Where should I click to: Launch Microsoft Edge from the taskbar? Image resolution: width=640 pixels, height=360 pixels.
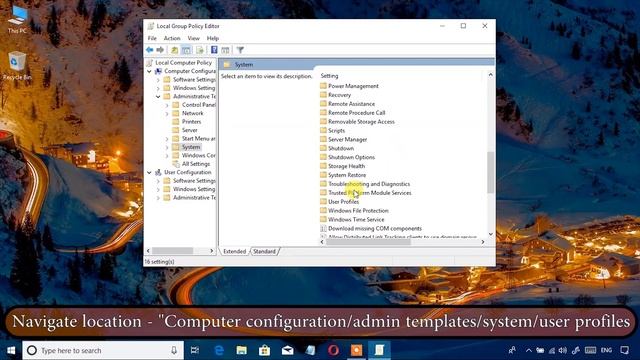(219, 350)
